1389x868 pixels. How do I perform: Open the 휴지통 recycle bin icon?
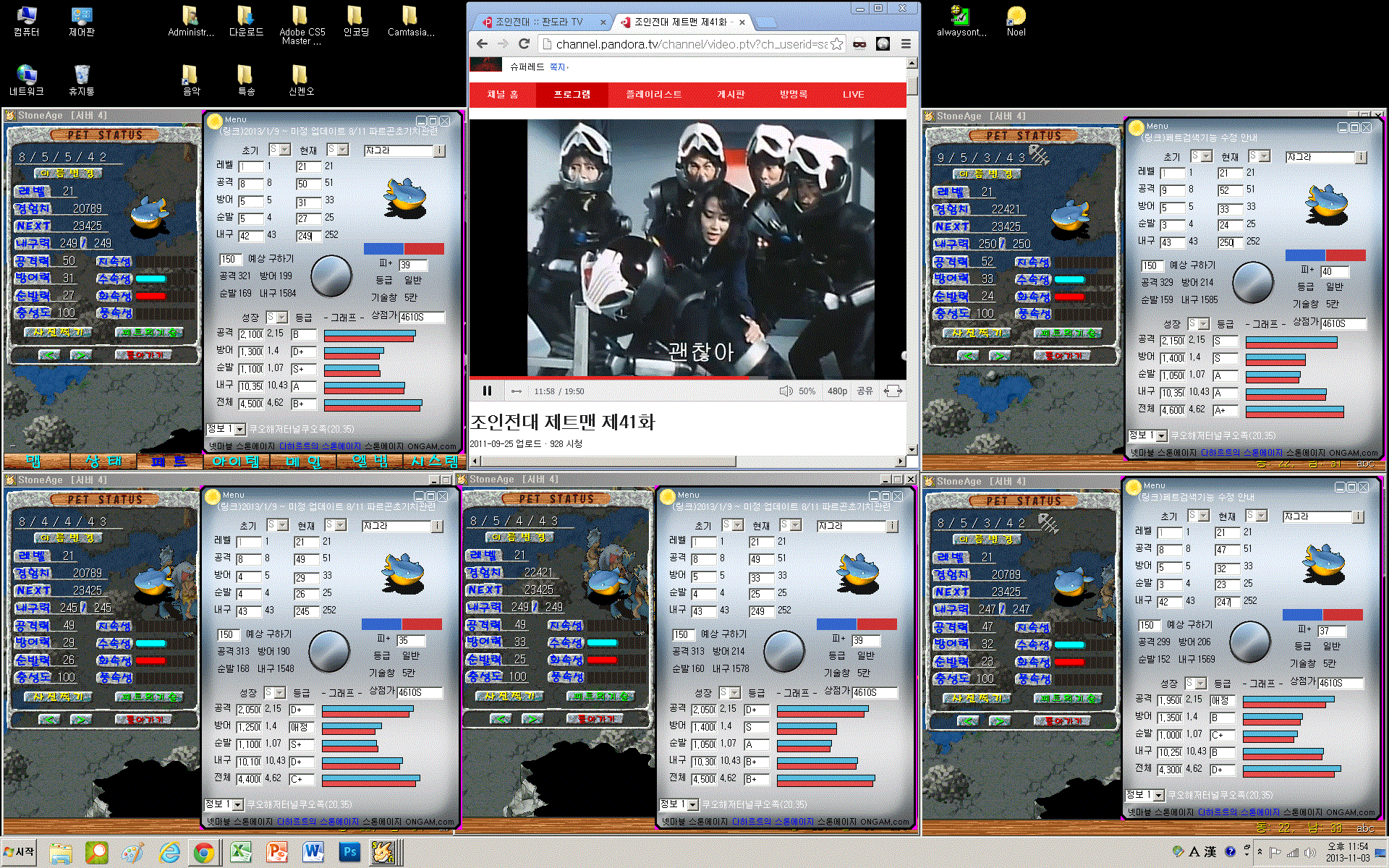coord(81,80)
